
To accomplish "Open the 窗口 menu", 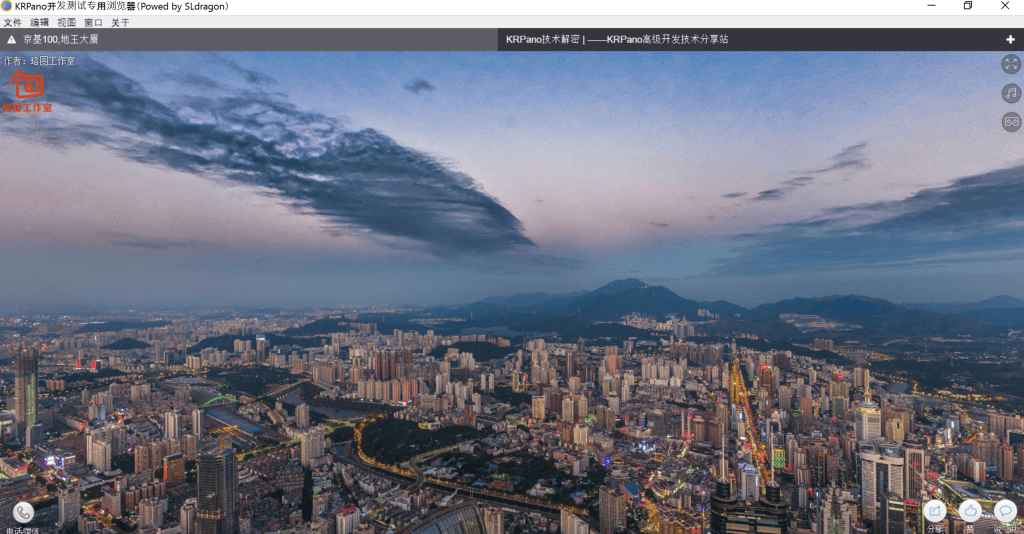I will point(93,22).
